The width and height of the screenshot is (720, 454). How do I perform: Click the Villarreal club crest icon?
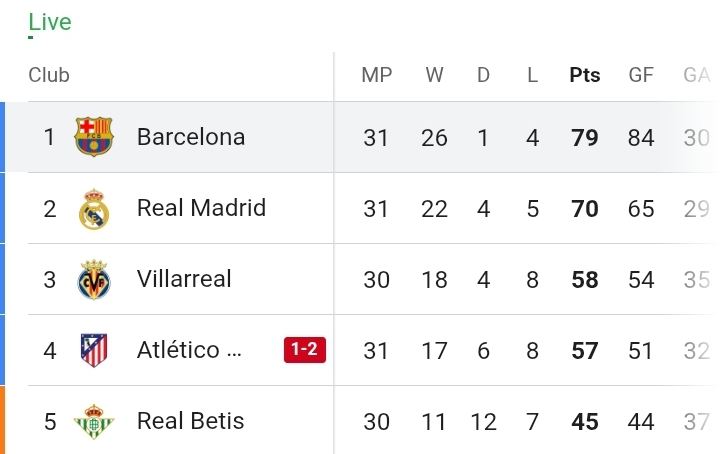pyautogui.click(x=95, y=280)
